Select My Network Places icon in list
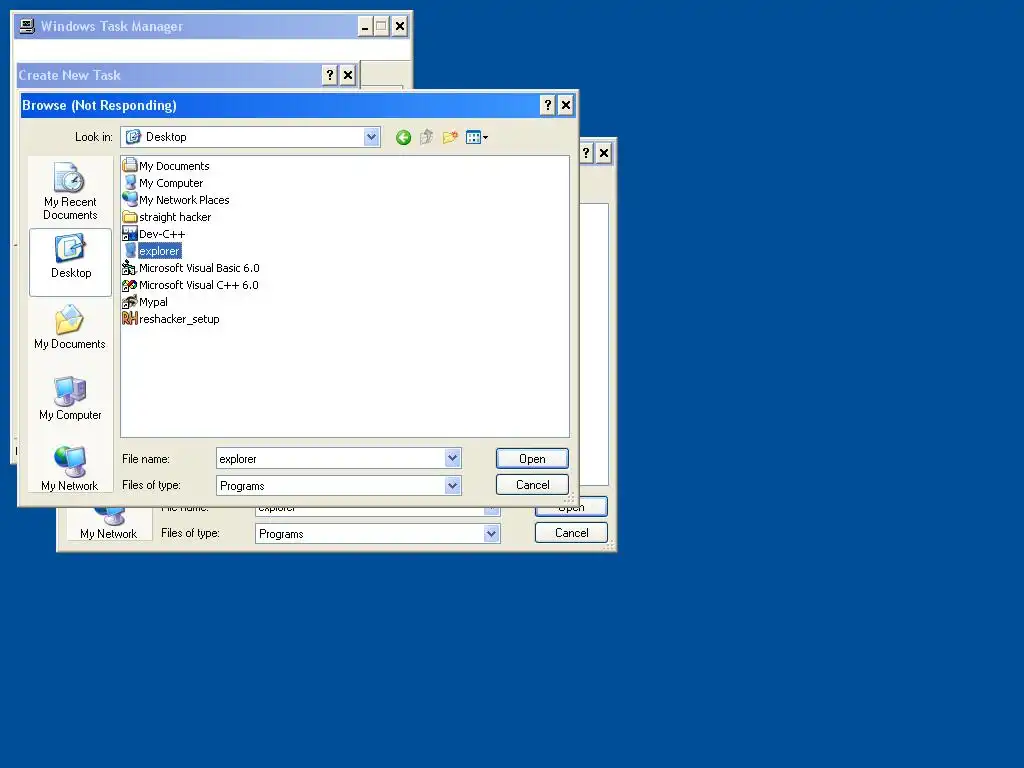 [130, 199]
